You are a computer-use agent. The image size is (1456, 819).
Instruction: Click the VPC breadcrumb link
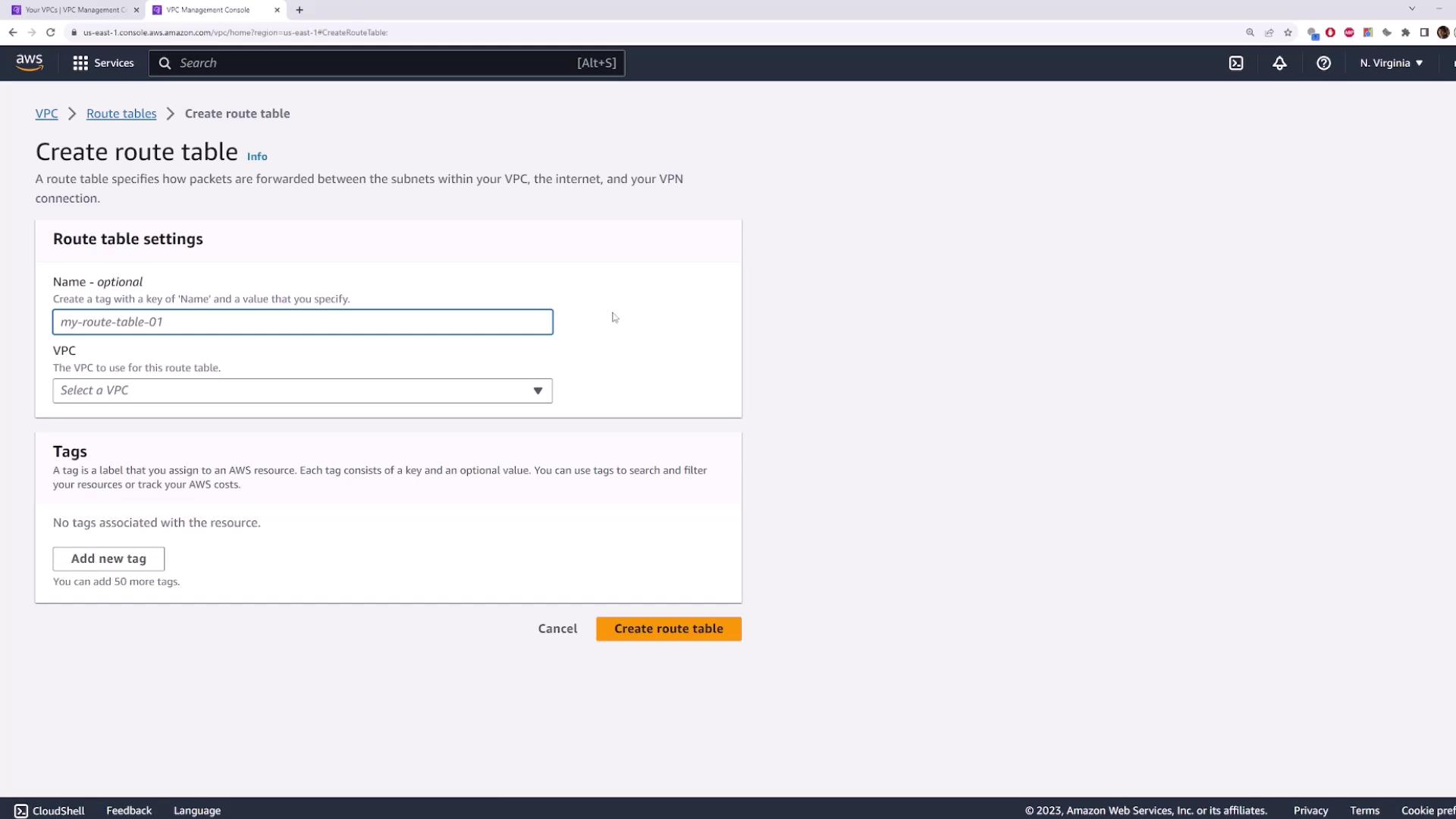pyautogui.click(x=46, y=114)
